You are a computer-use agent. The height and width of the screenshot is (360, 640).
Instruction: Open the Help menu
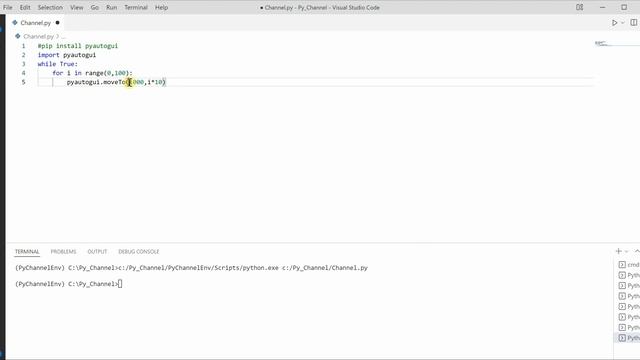[x=161, y=7]
